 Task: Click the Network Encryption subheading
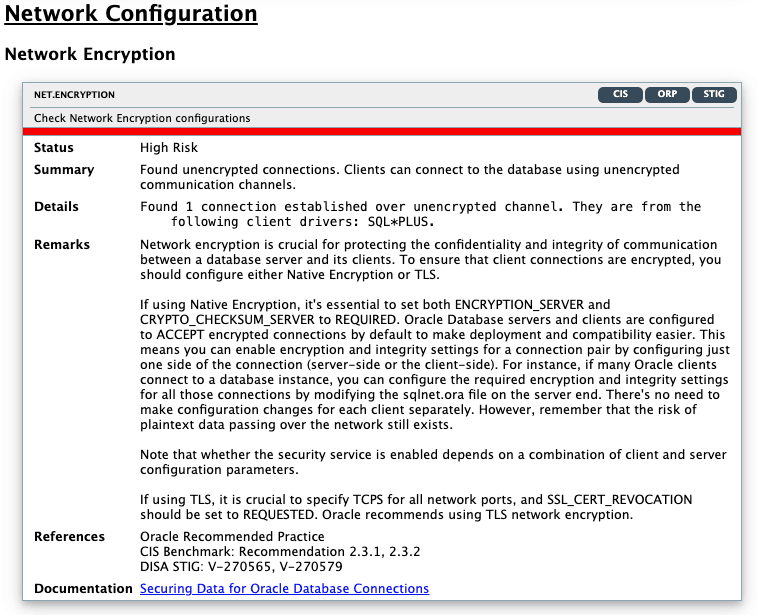coord(90,54)
